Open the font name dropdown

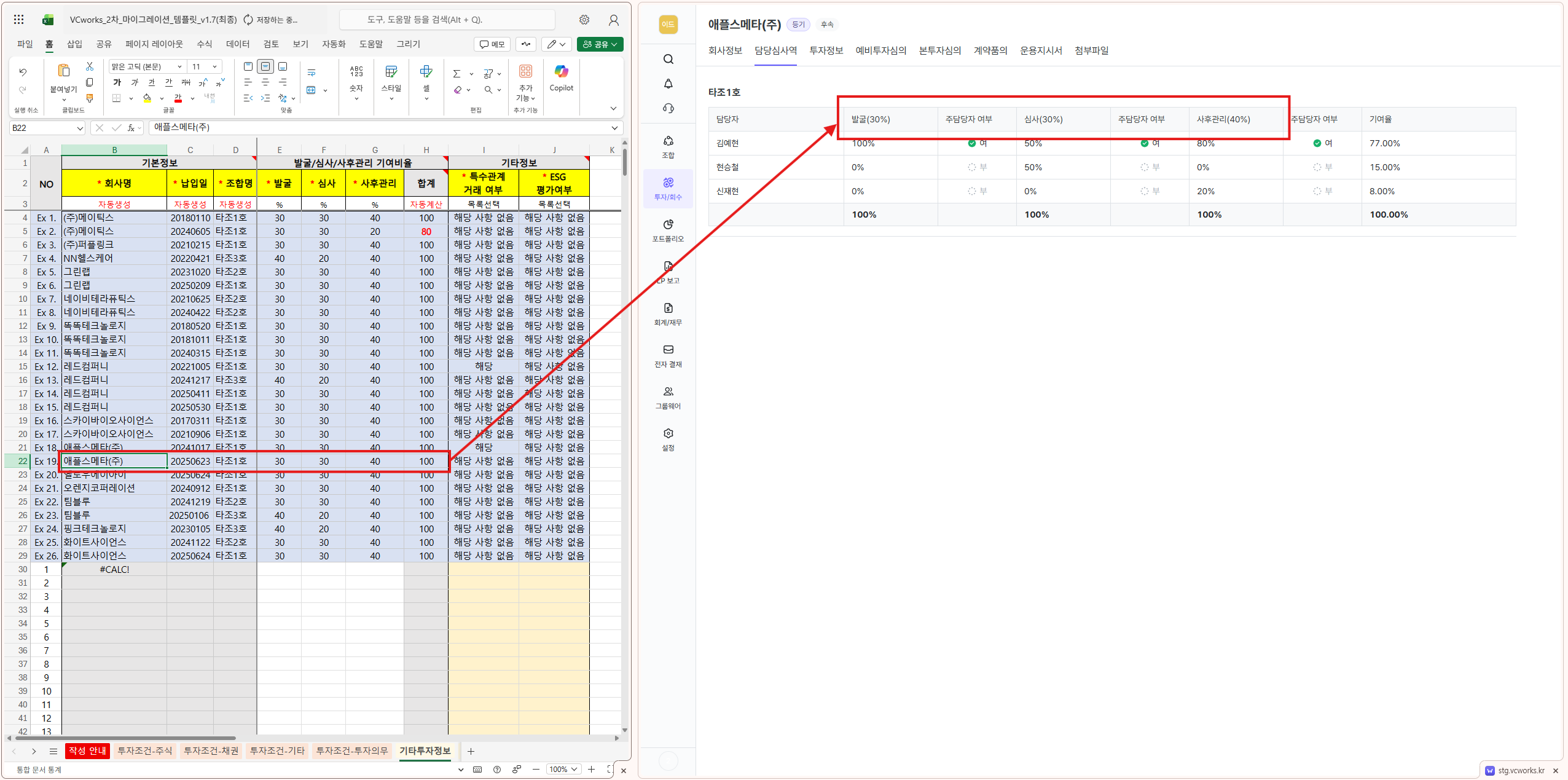point(179,66)
